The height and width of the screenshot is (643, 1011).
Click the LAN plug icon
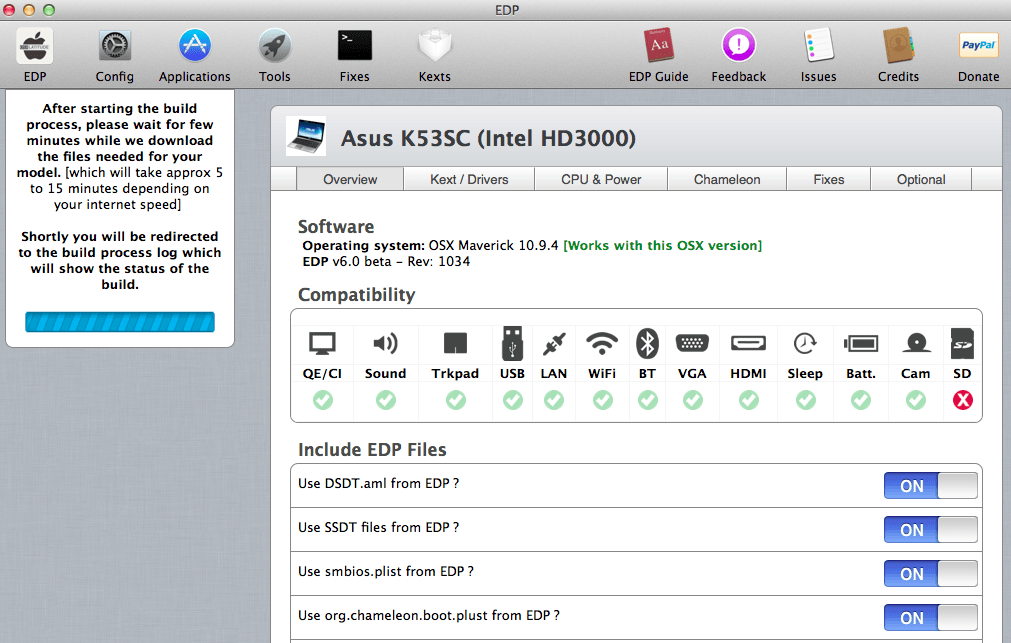pyautogui.click(x=554, y=344)
